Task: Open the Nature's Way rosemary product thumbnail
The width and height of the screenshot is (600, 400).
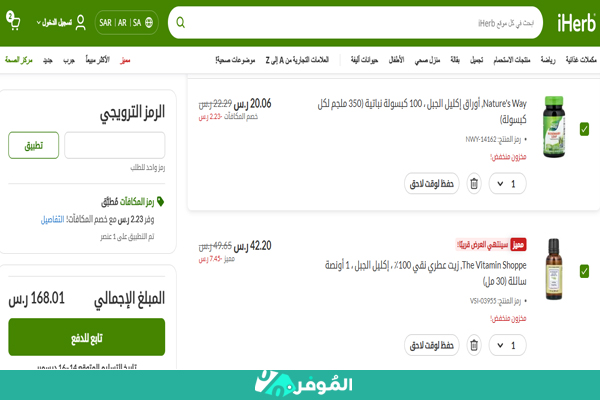Action: click(x=554, y=127)
